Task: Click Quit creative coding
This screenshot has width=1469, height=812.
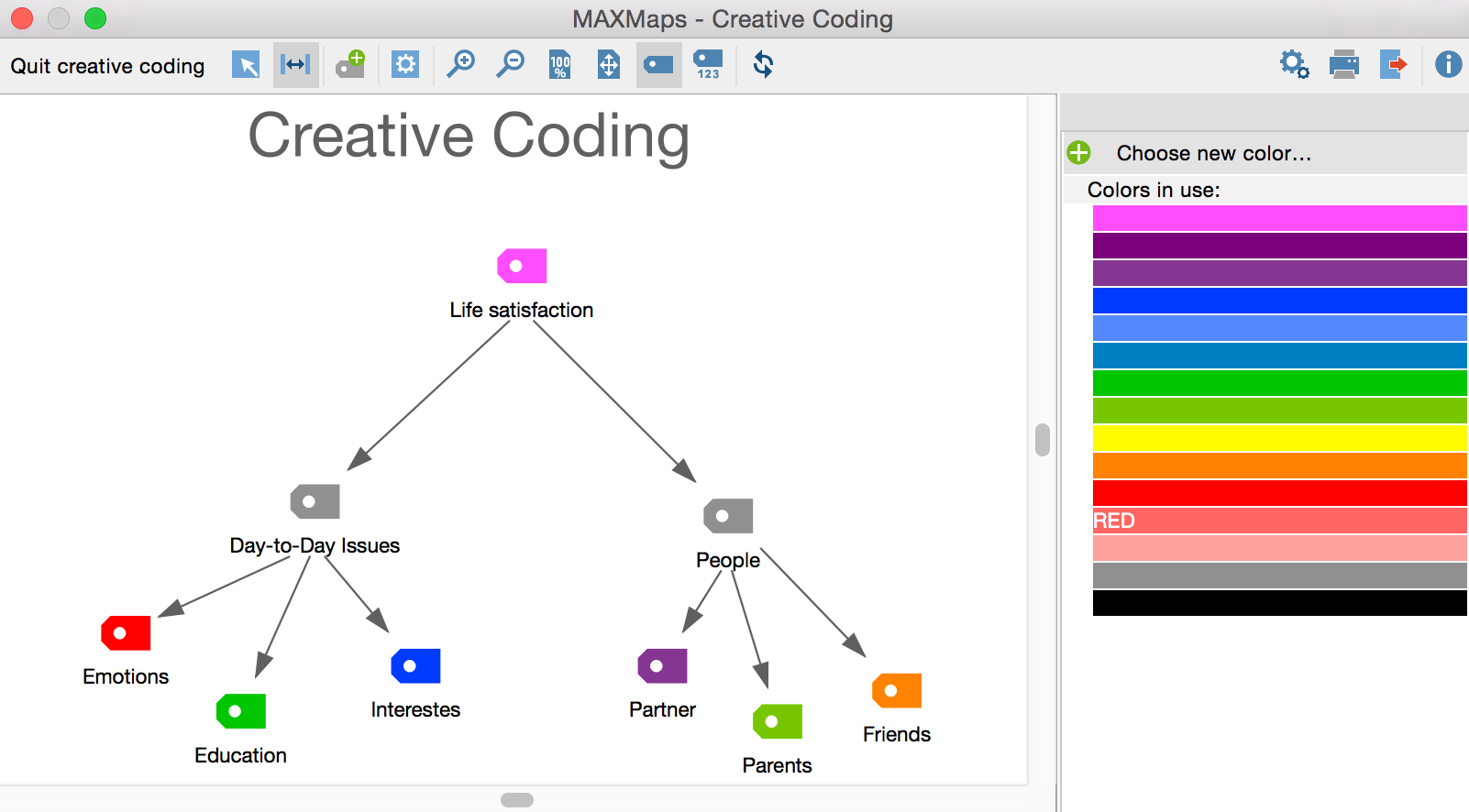Action: (107, 66)
